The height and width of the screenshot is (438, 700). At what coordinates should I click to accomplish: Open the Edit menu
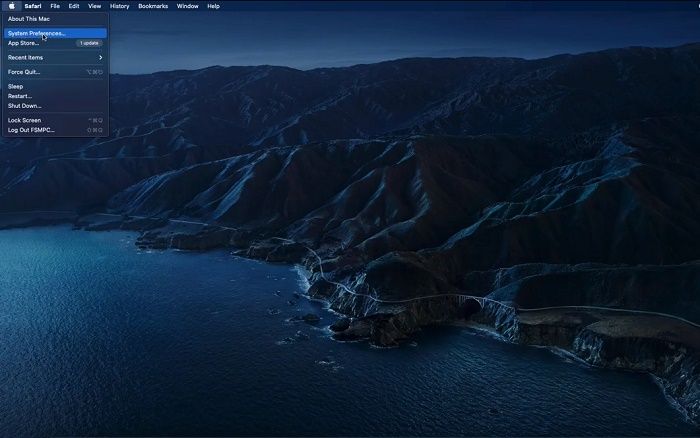click(x=74, y=6)
